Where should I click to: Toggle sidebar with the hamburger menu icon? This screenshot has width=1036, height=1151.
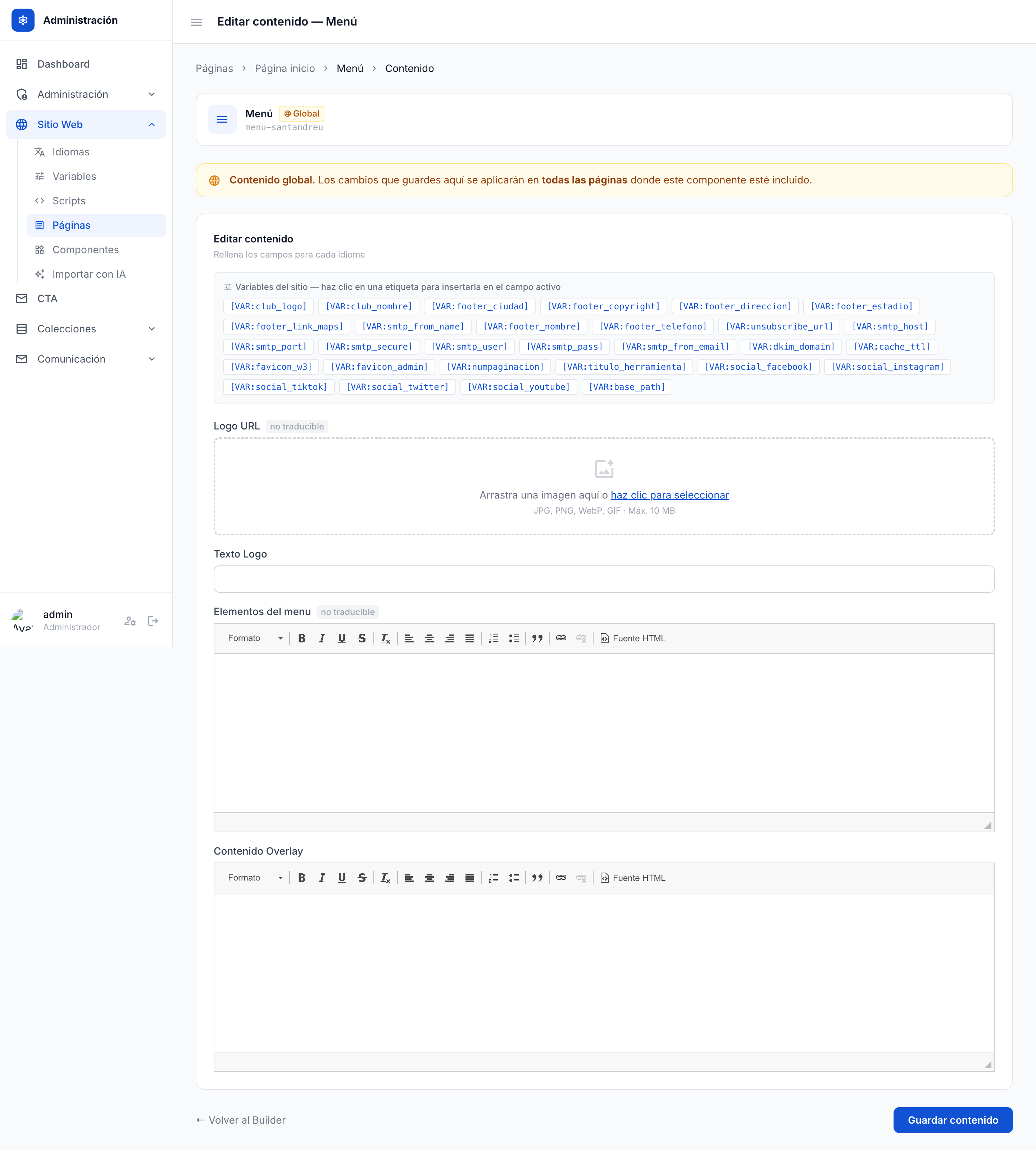(196, 22)
